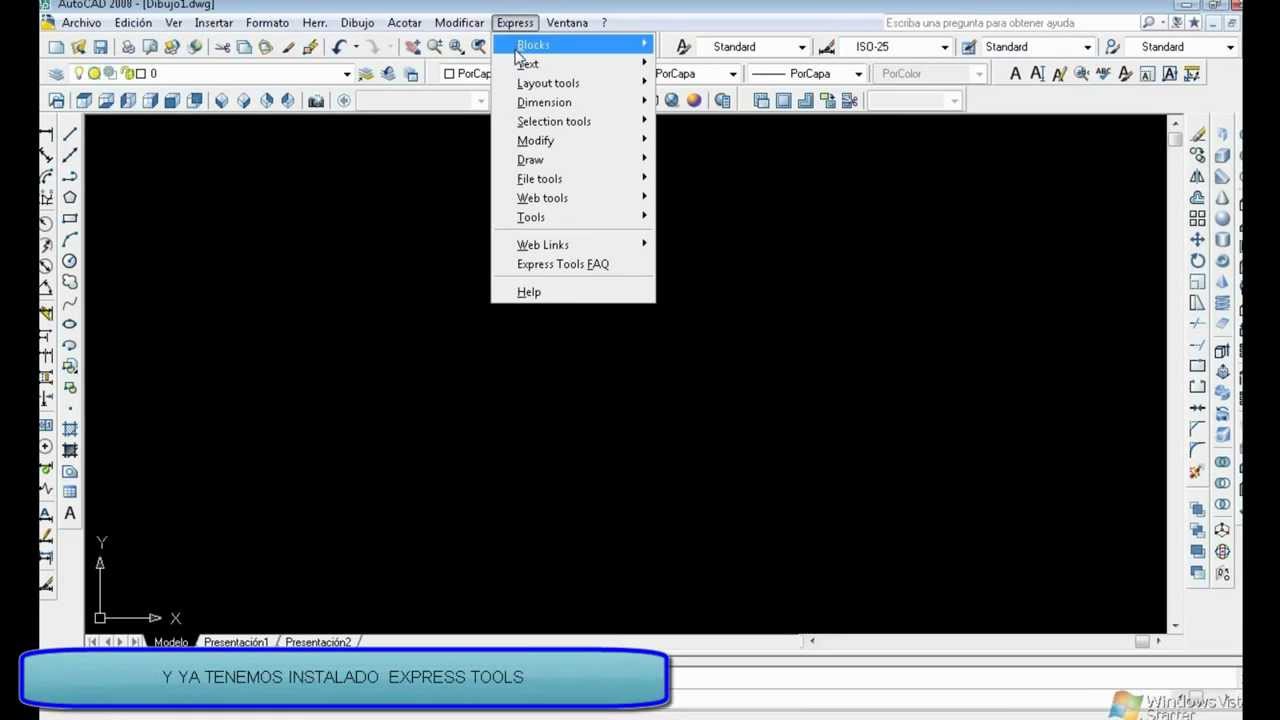Open the Archivo menu
Viewport: 1280px width, 720px height.
(x=81, y=22)
